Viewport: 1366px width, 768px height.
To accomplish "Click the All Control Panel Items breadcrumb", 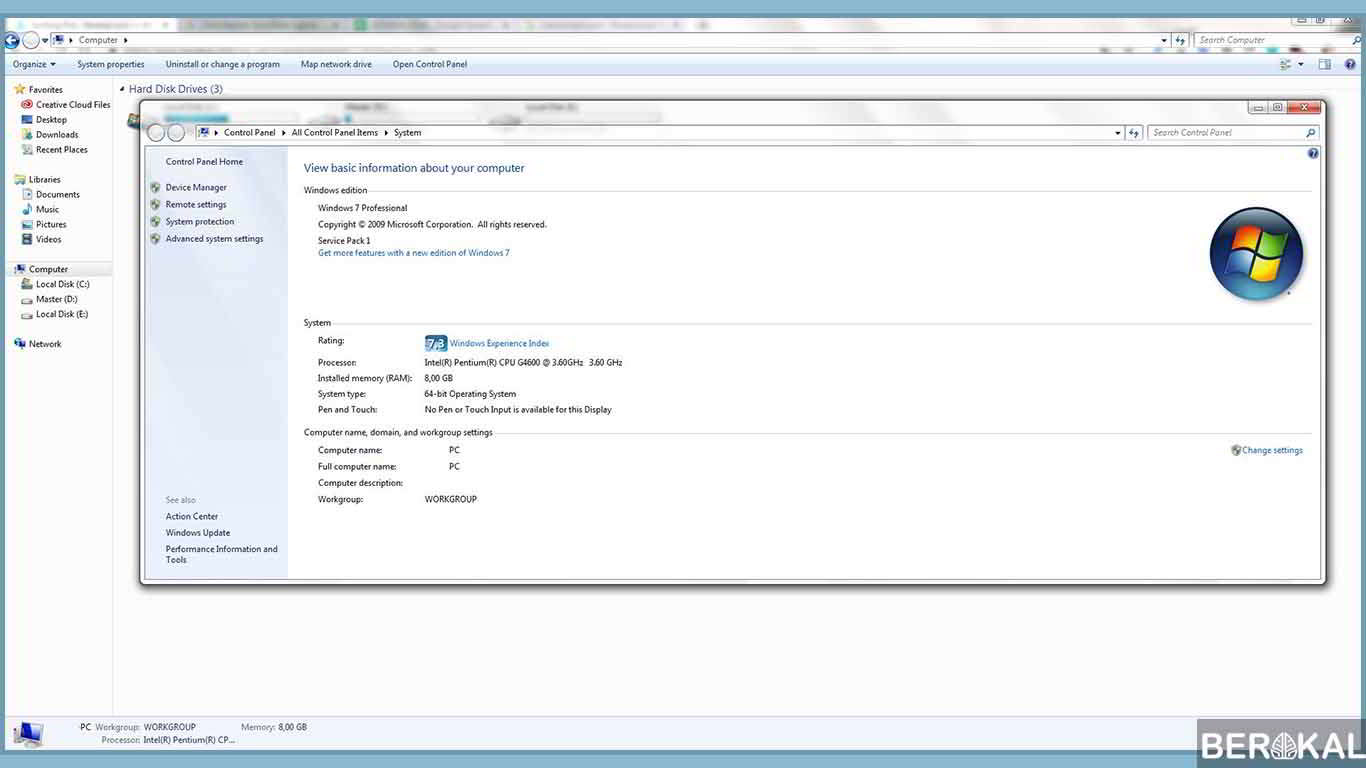I will tap(335, 132).
